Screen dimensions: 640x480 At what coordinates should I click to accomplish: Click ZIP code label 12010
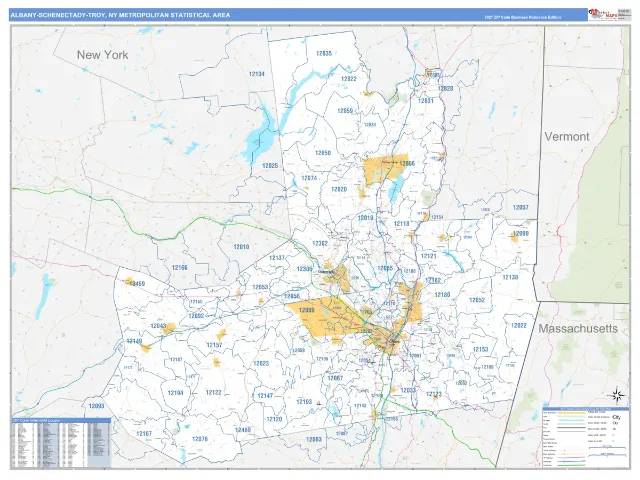coord(241,247)
